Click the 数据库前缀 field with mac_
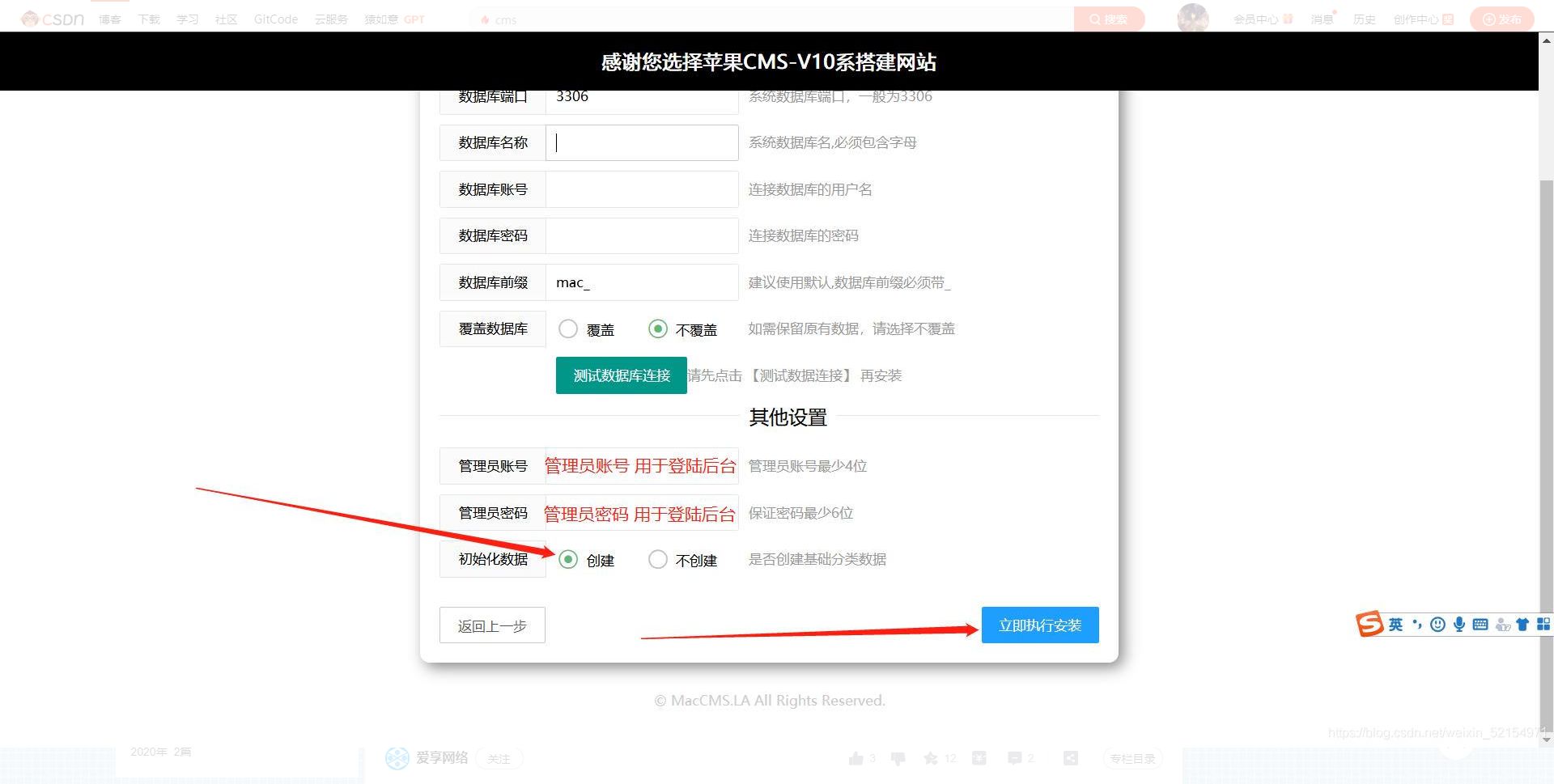 (642, 282)
